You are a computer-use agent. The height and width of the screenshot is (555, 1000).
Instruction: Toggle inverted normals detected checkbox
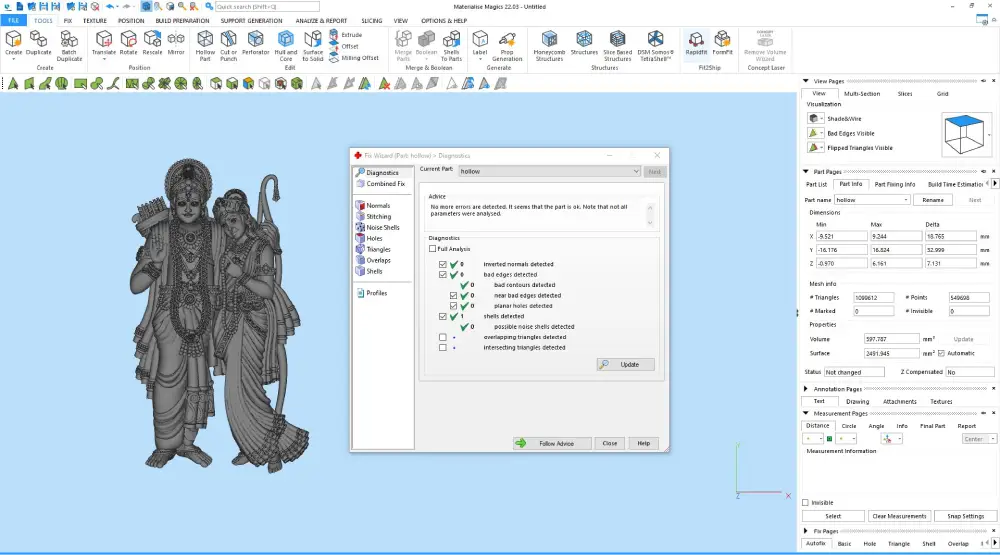(x=443, y=264)
